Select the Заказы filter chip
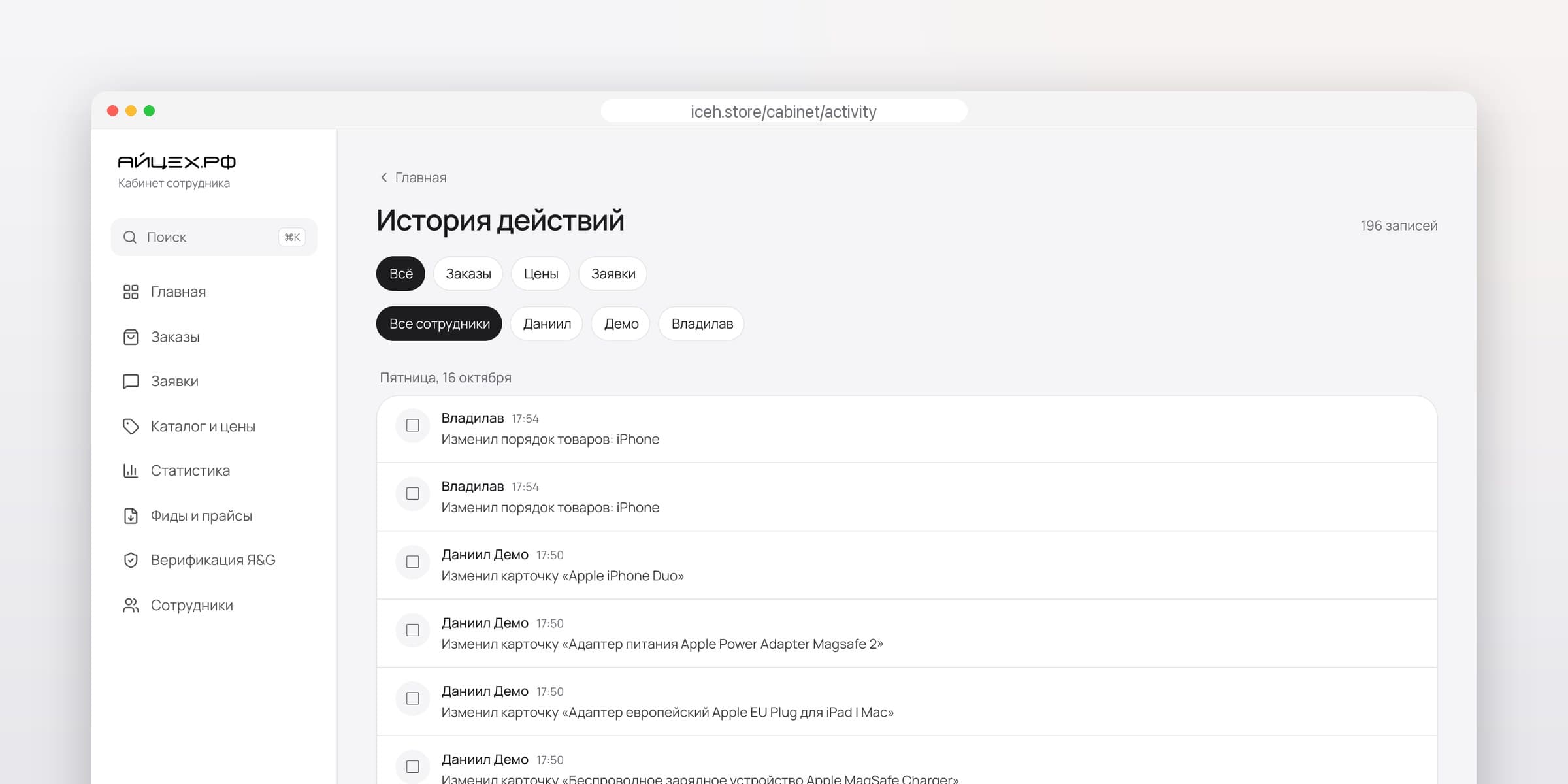Screen dimensions: 1568x784 (468, 274)
